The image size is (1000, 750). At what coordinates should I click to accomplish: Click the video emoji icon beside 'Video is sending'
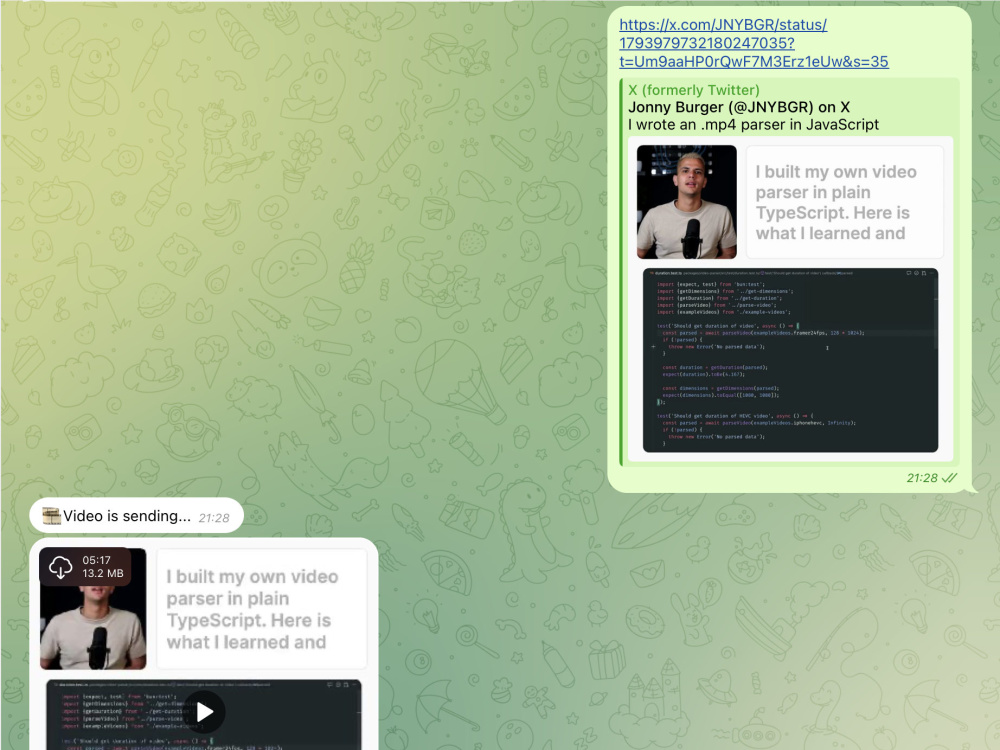tap(51, 515)
